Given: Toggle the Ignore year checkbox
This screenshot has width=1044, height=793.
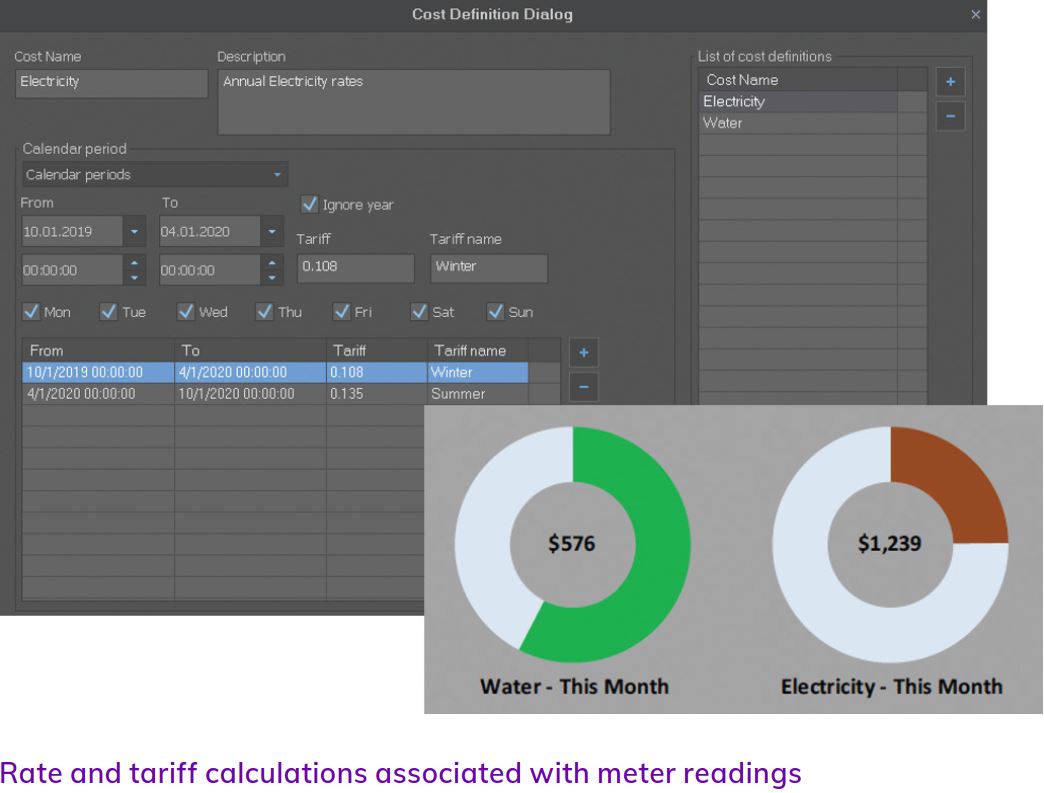Looking at the screenshot, I should [x=310, y=205].
